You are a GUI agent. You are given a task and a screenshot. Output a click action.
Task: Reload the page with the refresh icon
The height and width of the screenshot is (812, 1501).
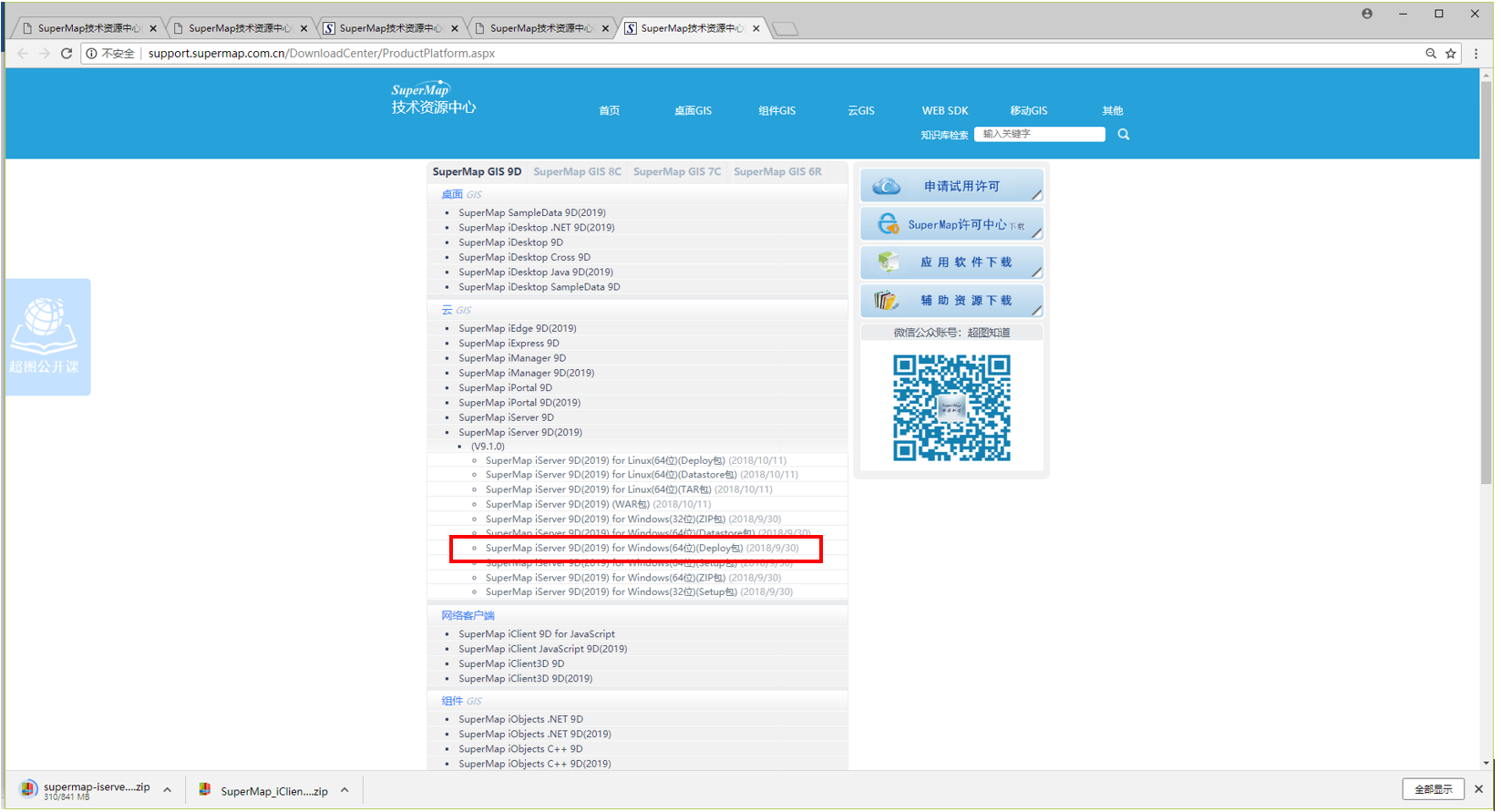click(67, 54)
